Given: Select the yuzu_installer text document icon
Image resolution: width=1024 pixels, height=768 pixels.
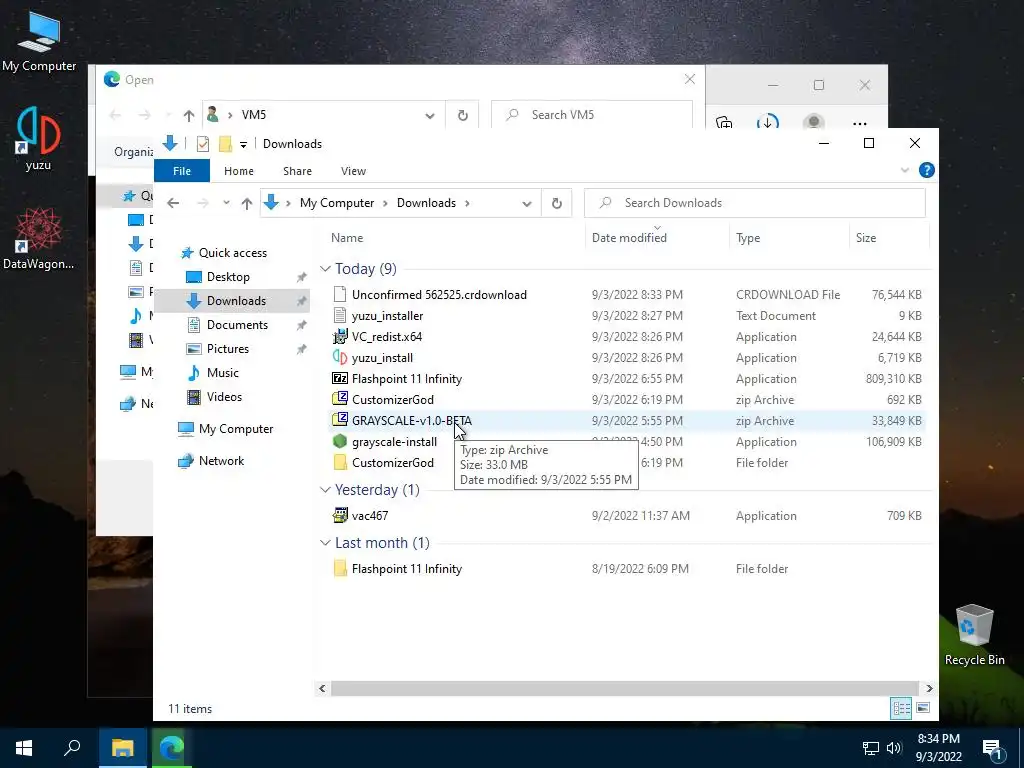Looking at the screenshot, I should coord(340,316).
